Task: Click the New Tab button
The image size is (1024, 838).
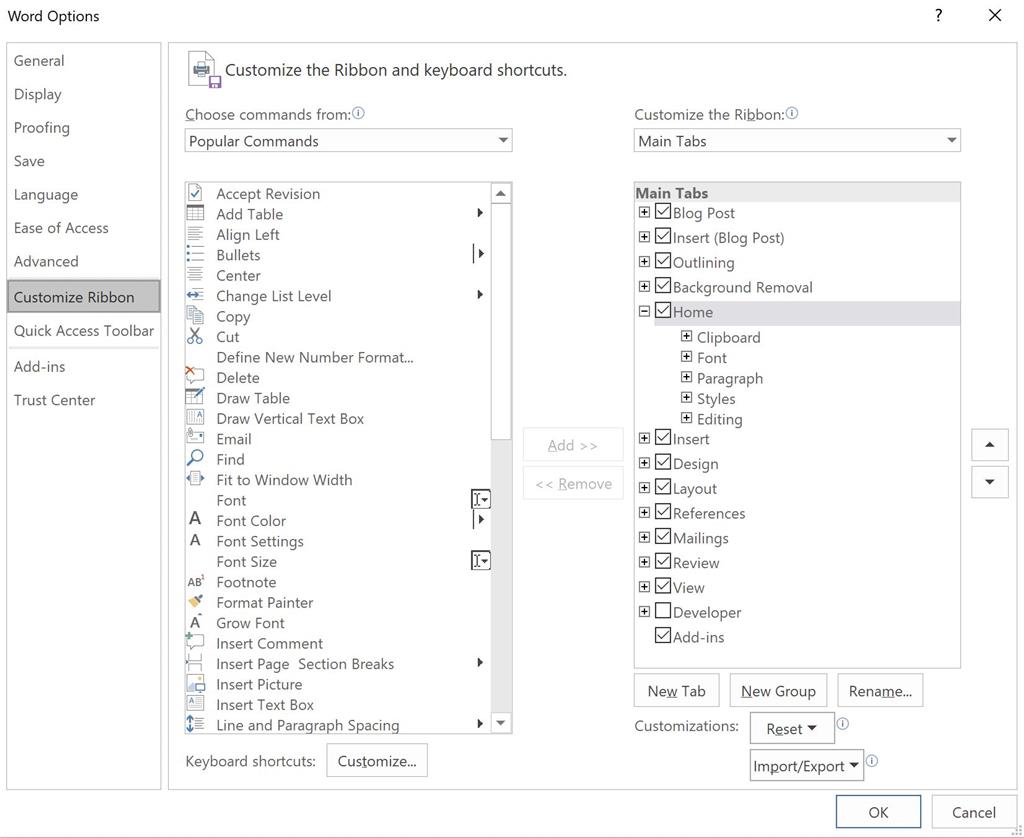Action: [x=677, y=691]
